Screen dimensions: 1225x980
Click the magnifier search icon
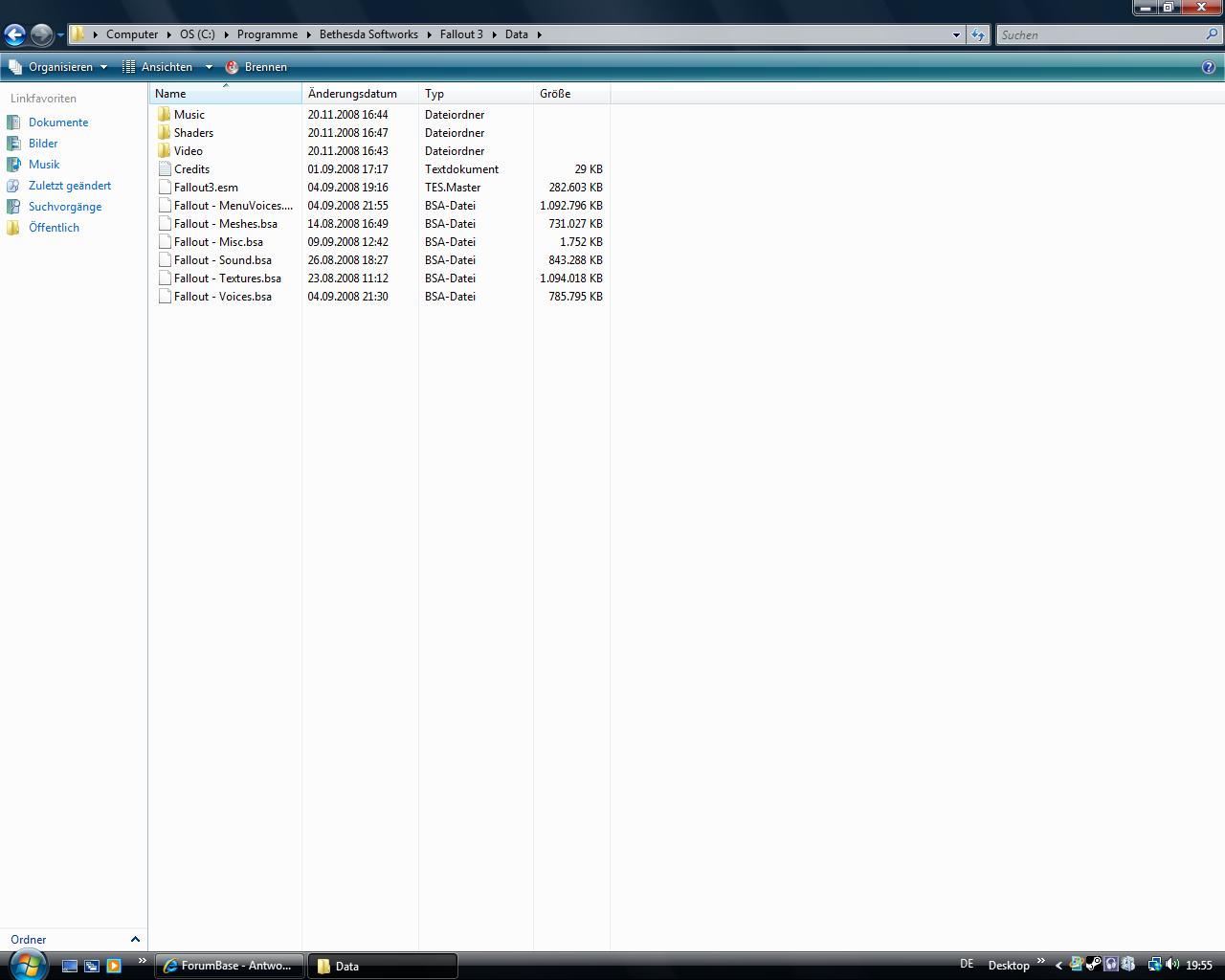pos(1214,34)
